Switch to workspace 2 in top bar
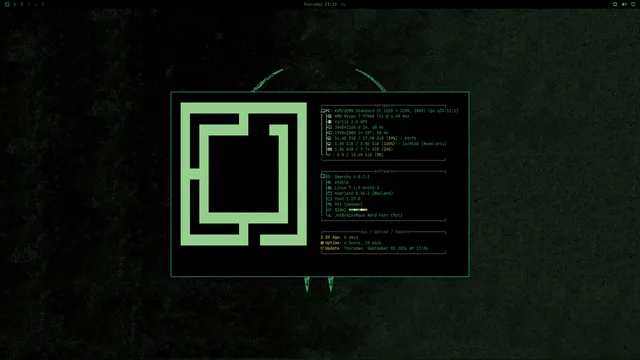The height and width of the screenshot is (360, 640). click(x=22, y=4)
